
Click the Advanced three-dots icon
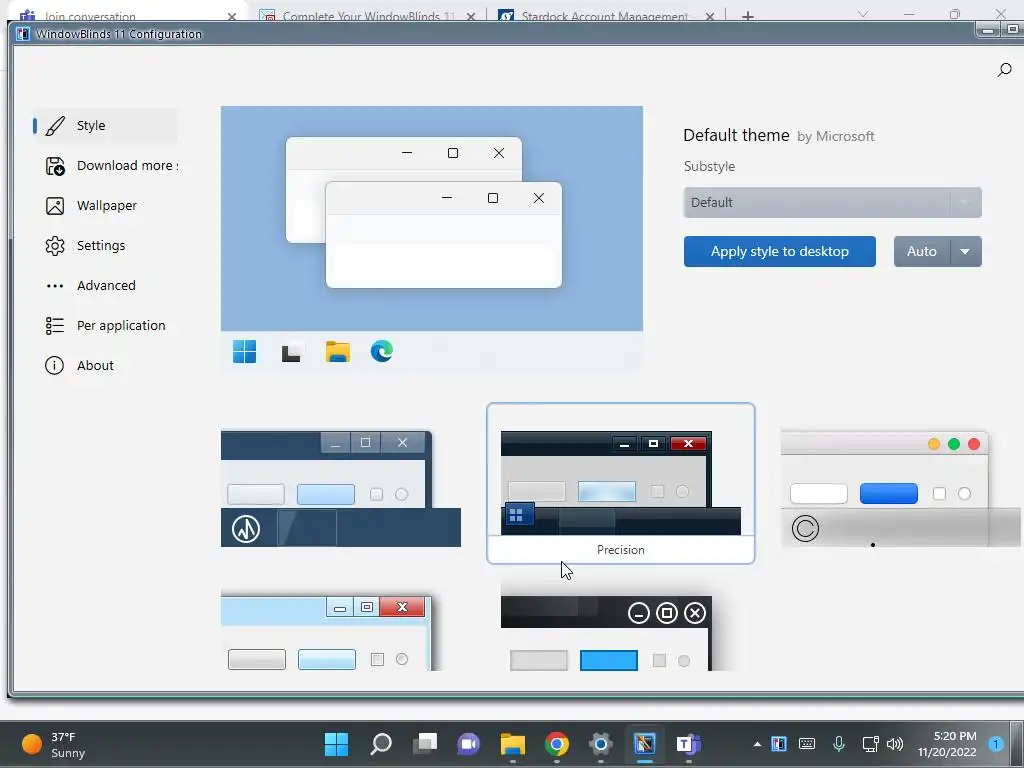(55, 286)
